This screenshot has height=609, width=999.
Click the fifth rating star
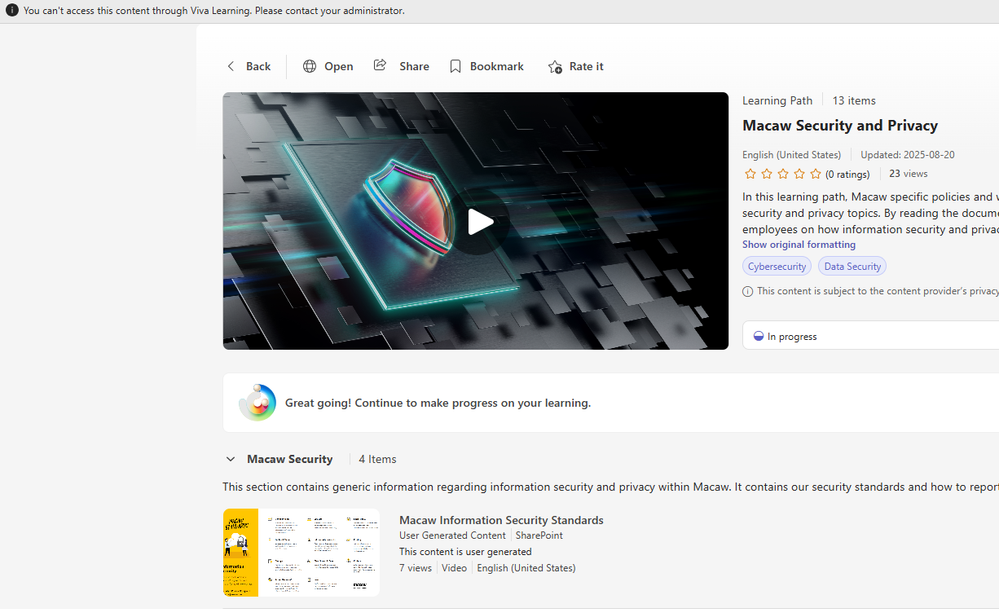point(816,174)
